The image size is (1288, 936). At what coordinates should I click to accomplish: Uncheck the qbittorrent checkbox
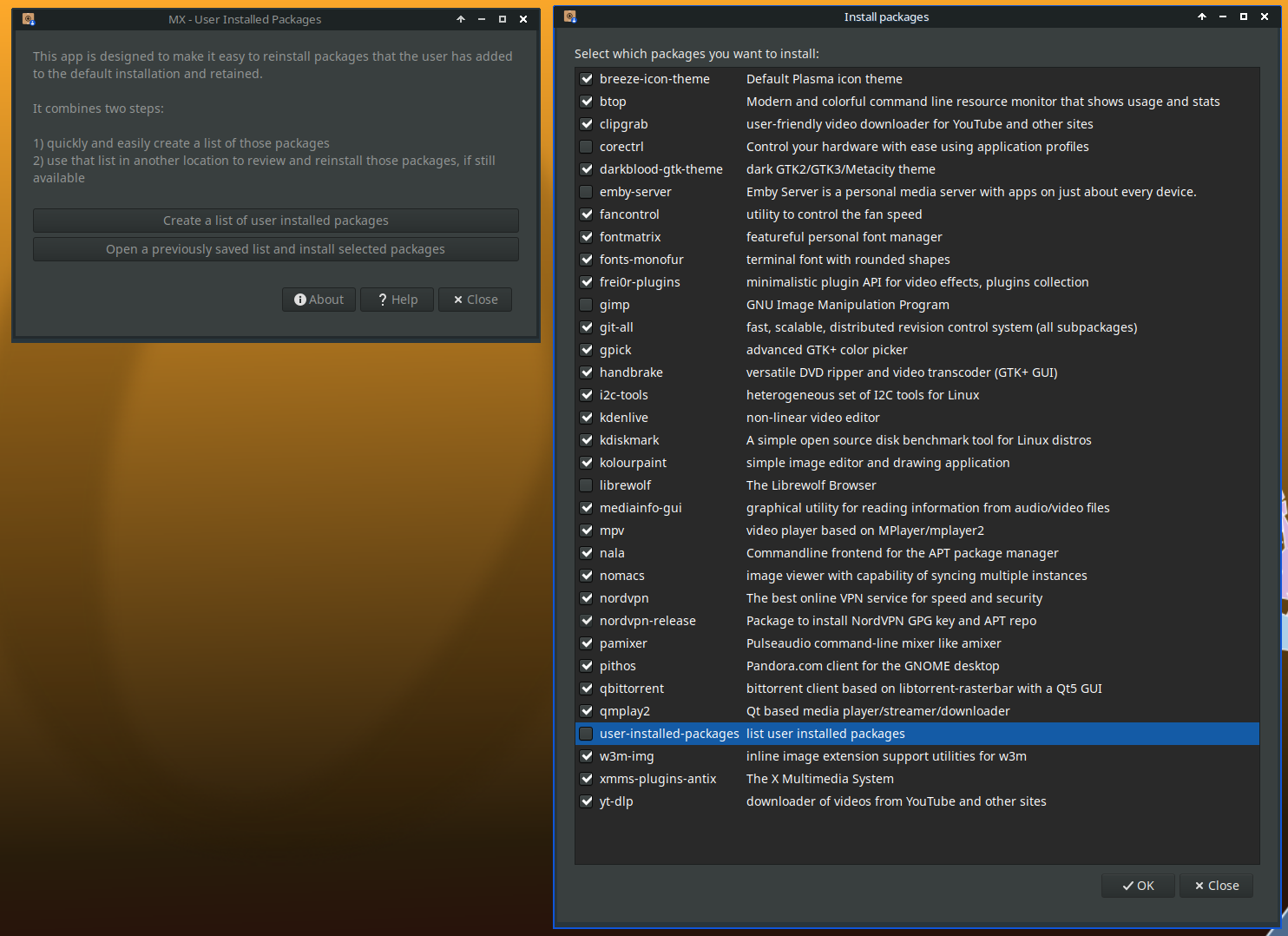pyautogui.click(x=587, y=689)
